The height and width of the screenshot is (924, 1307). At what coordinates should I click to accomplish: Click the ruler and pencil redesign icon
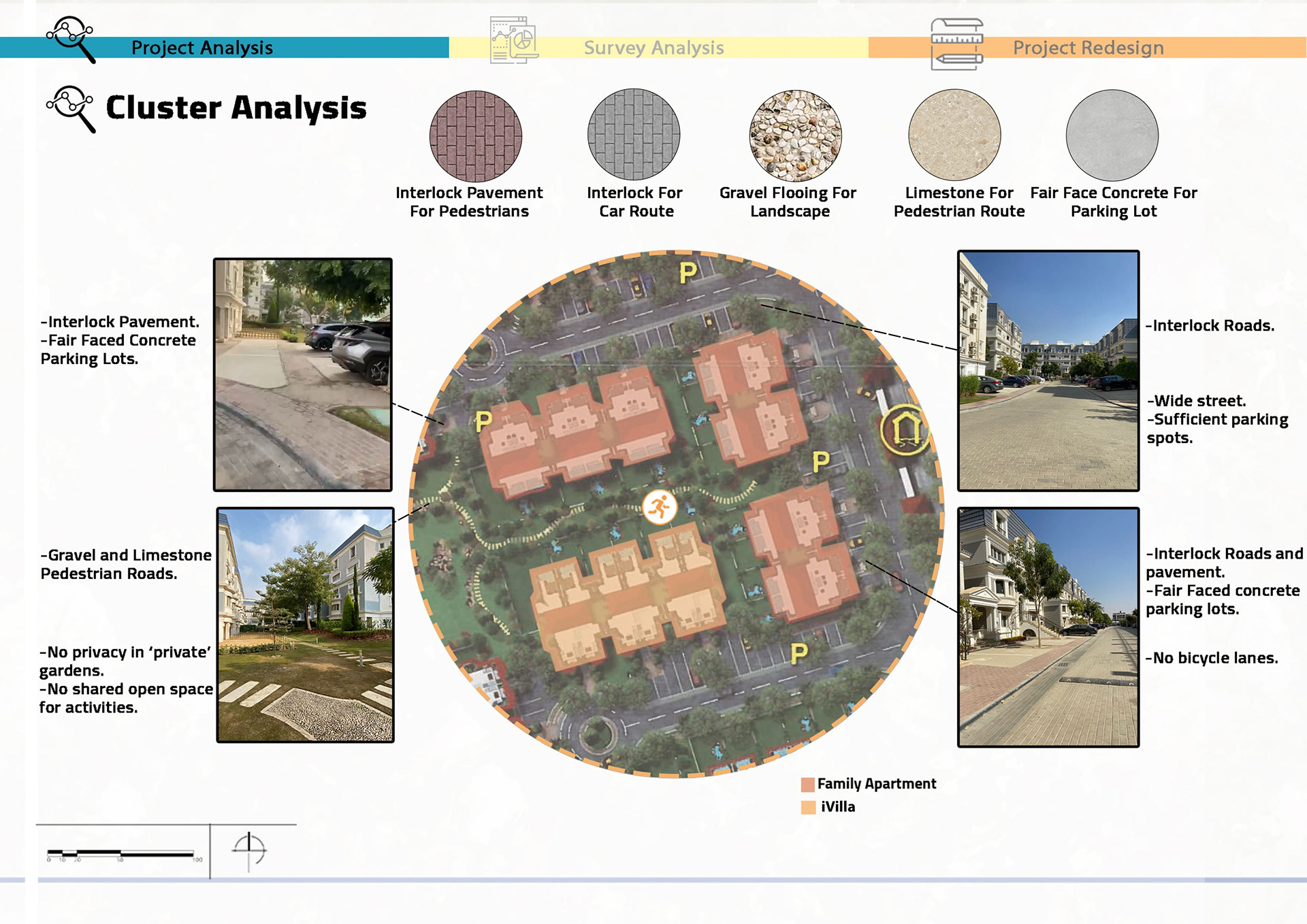tap(956, 44)
